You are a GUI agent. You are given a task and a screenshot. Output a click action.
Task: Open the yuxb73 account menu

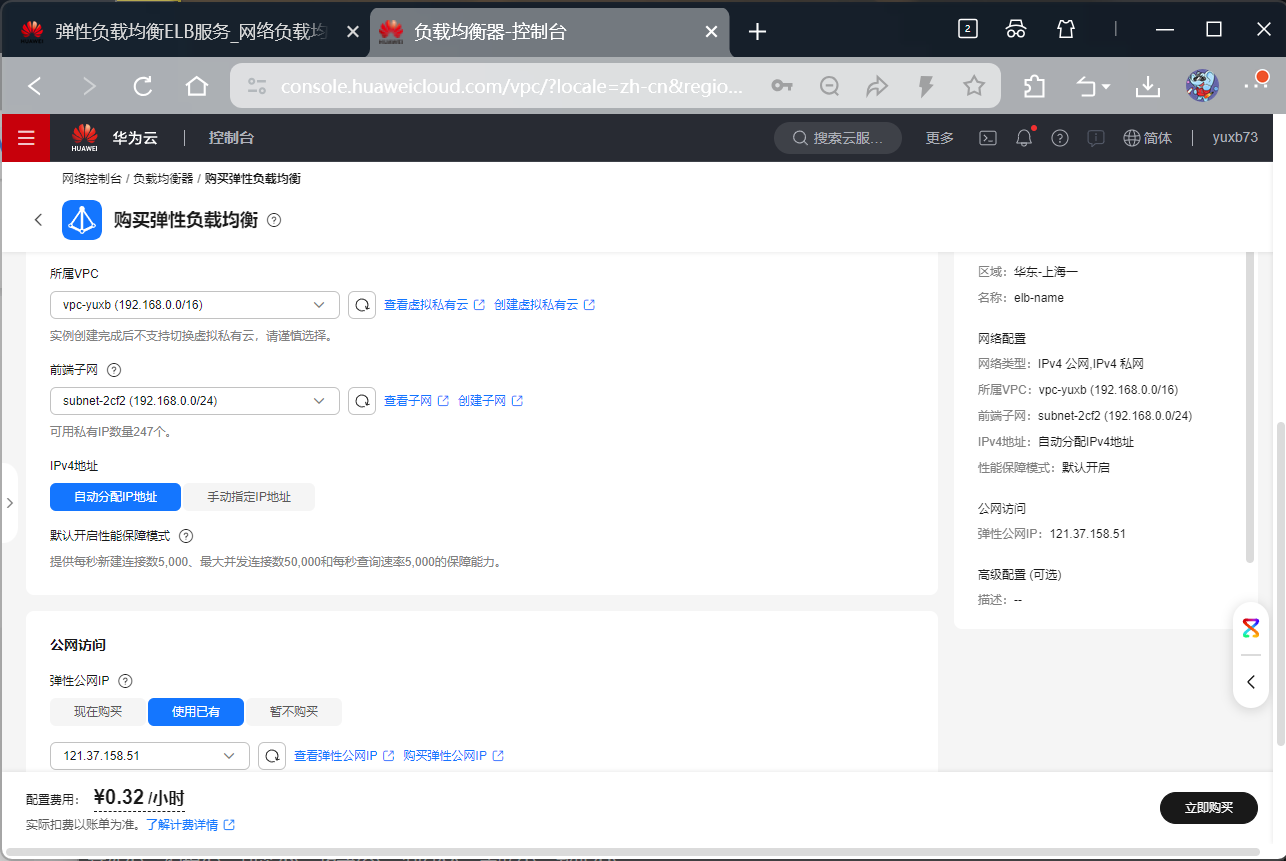pos(1235,138)
